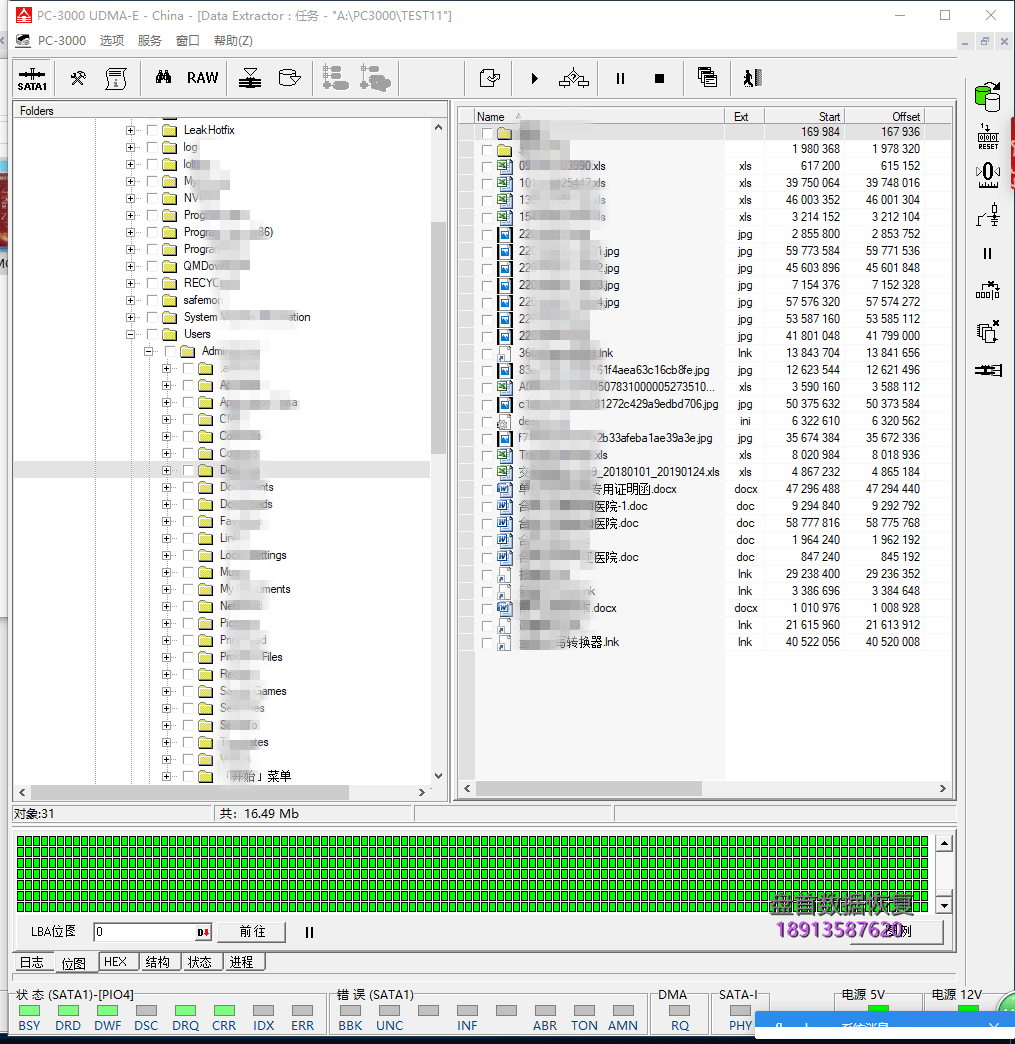Screen dimensions: 1015x1044
Task: Open the scroll script icon in toolbar
Action: (117, 79)
